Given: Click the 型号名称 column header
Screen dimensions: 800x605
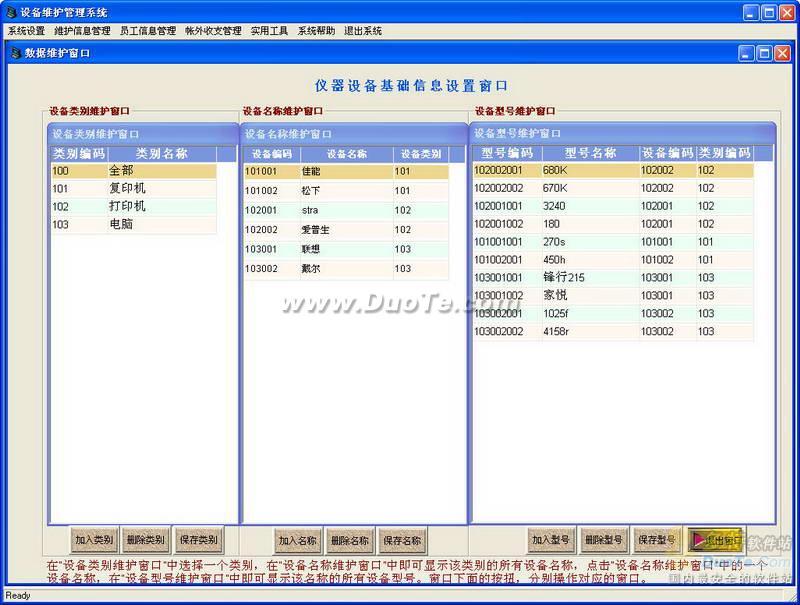Looking at the screenshot, I should (591, 153).
